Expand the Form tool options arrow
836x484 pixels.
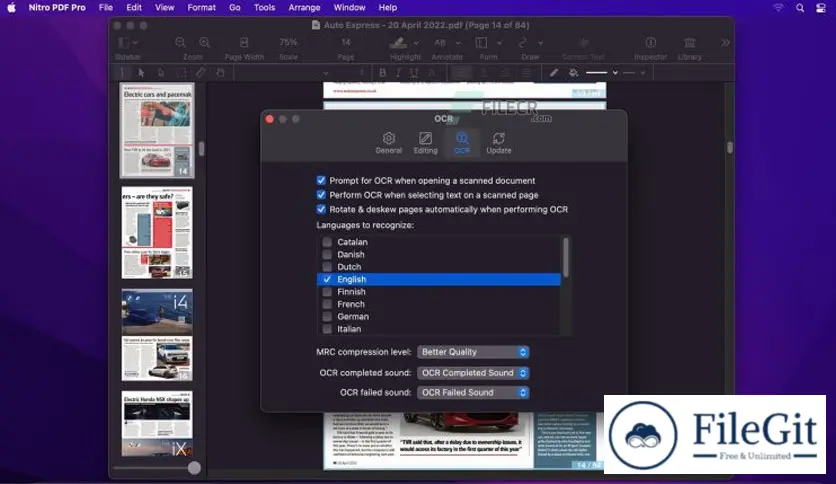tap(499, 43)
